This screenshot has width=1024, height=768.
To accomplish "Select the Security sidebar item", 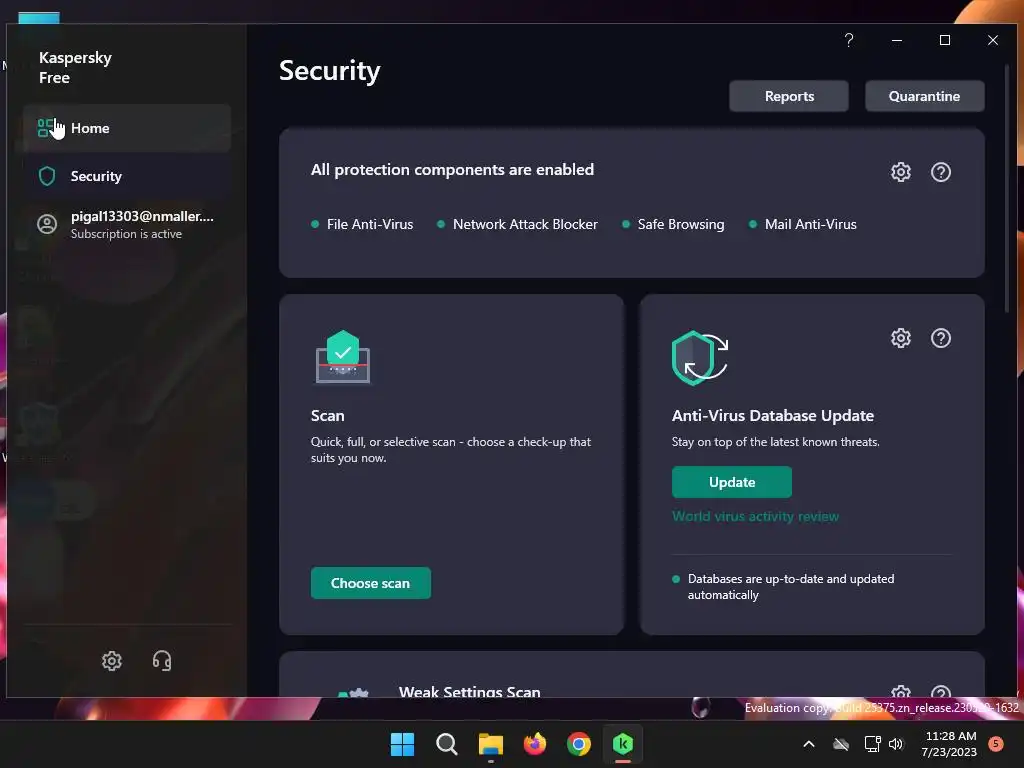I will coord(127,176).
